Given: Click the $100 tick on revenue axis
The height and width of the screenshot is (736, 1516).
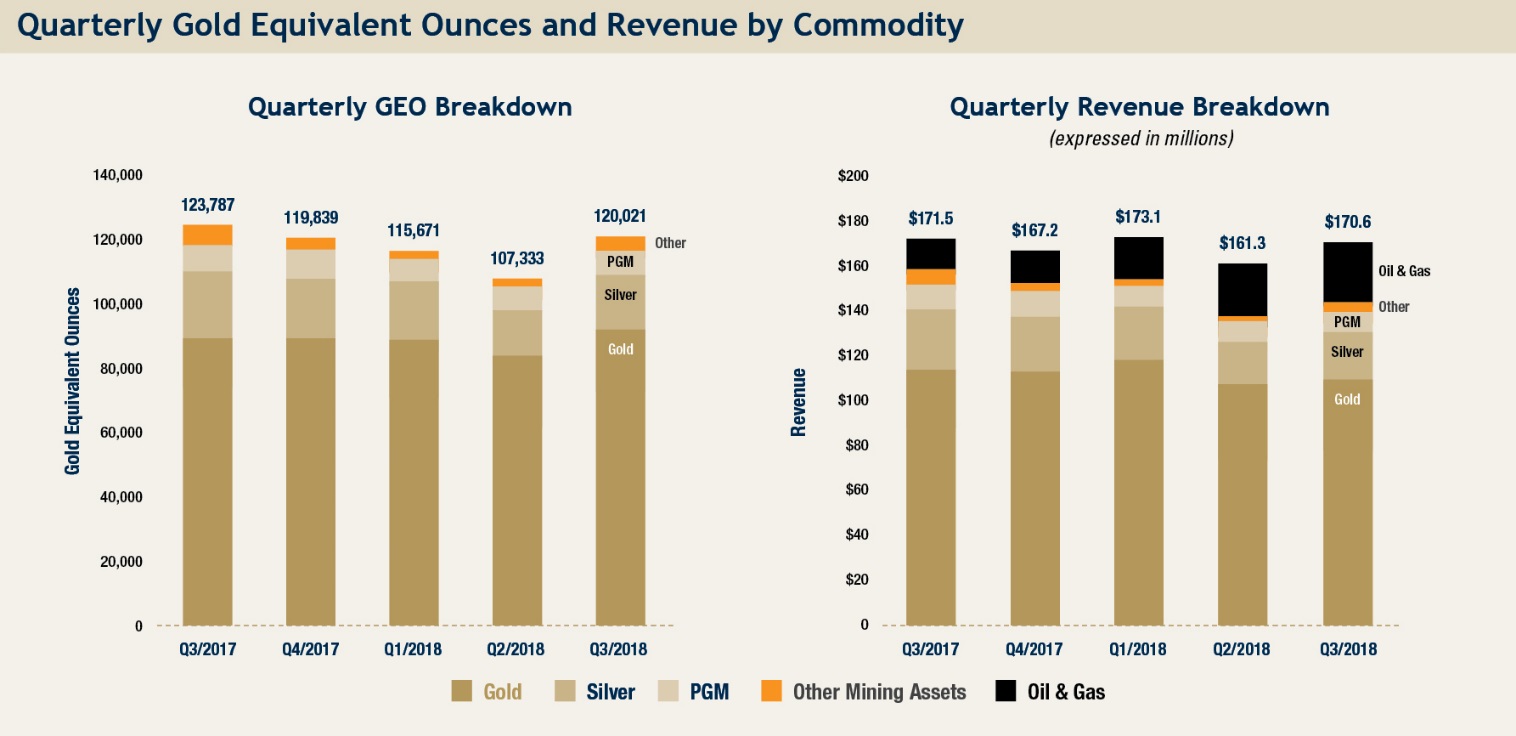Looking at the screenshot, I should pos(855,400).
